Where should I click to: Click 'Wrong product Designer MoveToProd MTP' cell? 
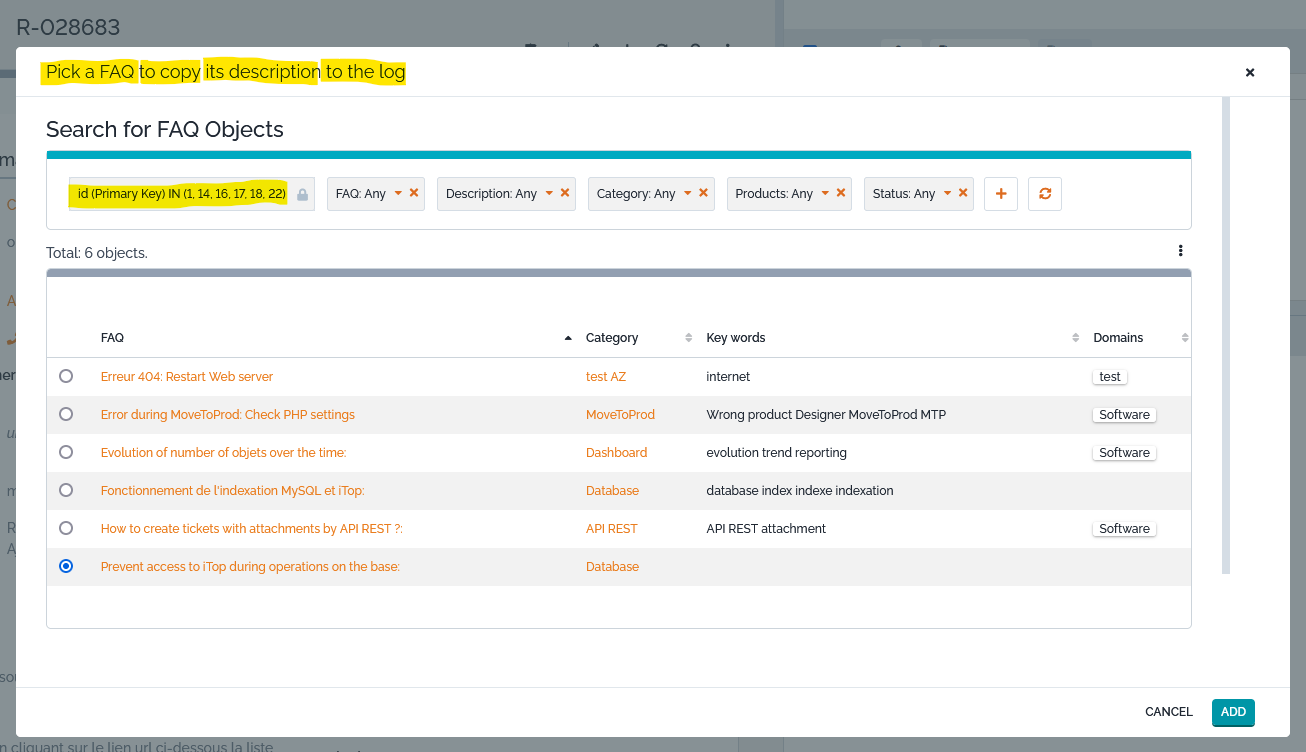[x=826, y=415]
